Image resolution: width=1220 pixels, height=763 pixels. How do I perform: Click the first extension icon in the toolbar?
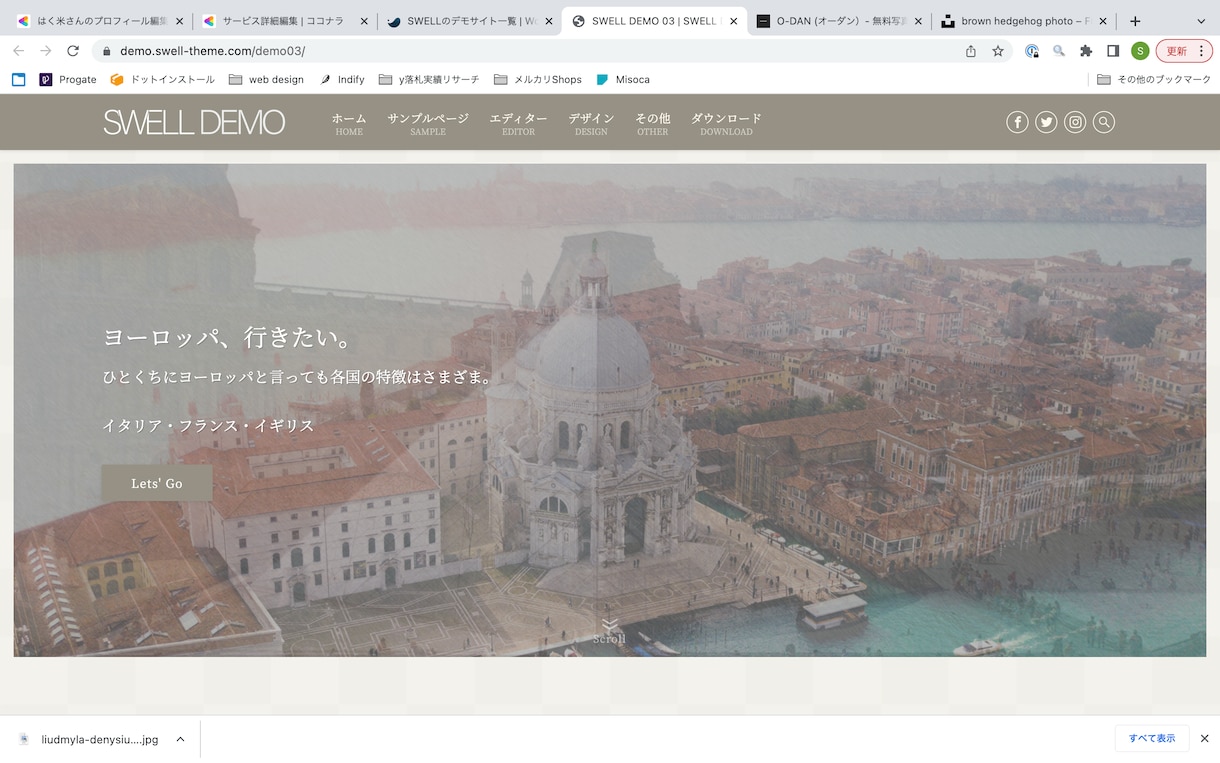tap(1032, 51)
